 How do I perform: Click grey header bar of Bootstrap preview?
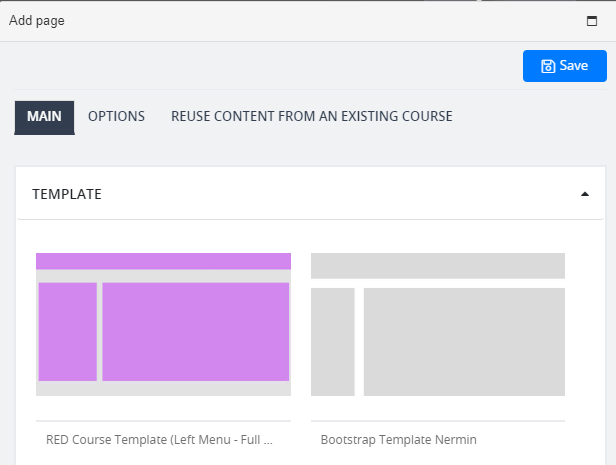[438, 266]
